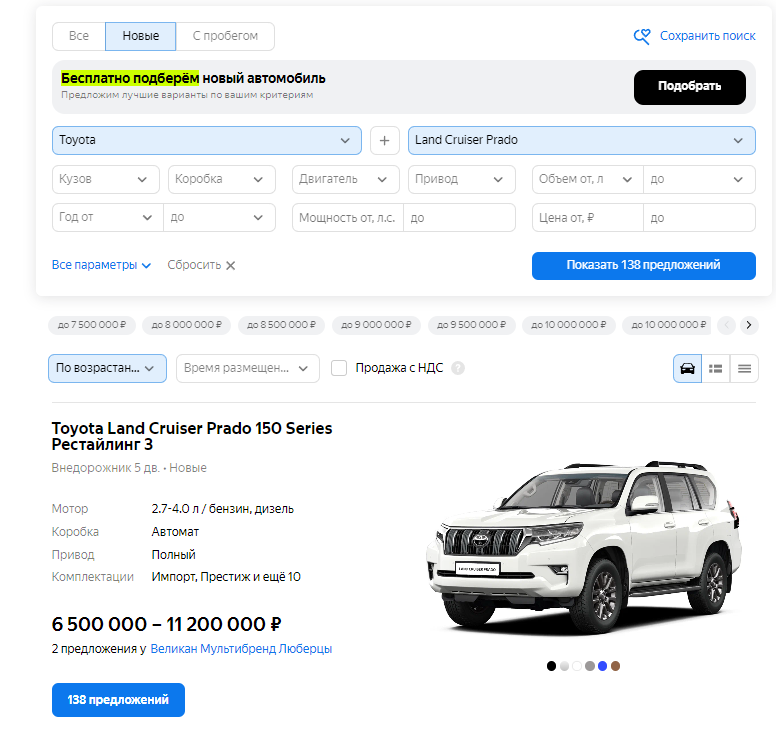This screenshot has height=731, width=776.
Task: Open Великан Мультибренд Люберцы dealer link
Action: tap(241, 648)
